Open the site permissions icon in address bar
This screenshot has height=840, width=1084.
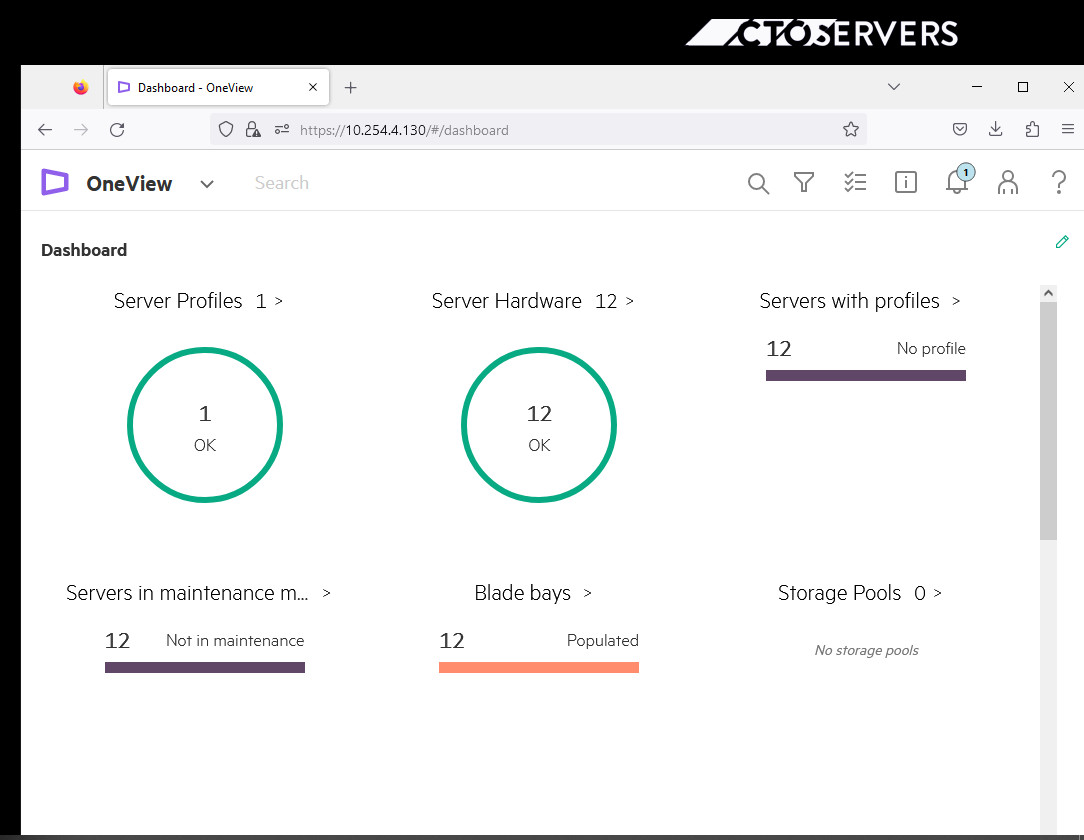pos(281,130)
